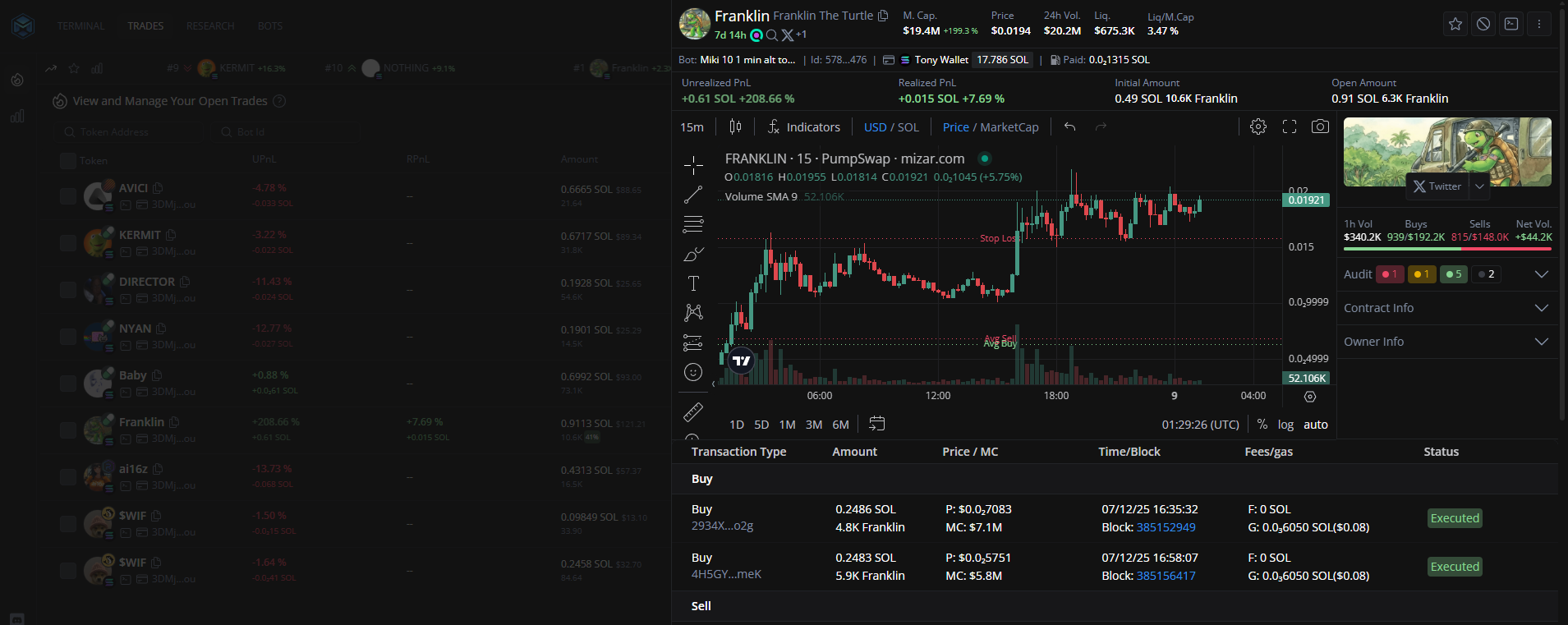Add Franklin to favorites with star icon

click(x=1455, y=25)
